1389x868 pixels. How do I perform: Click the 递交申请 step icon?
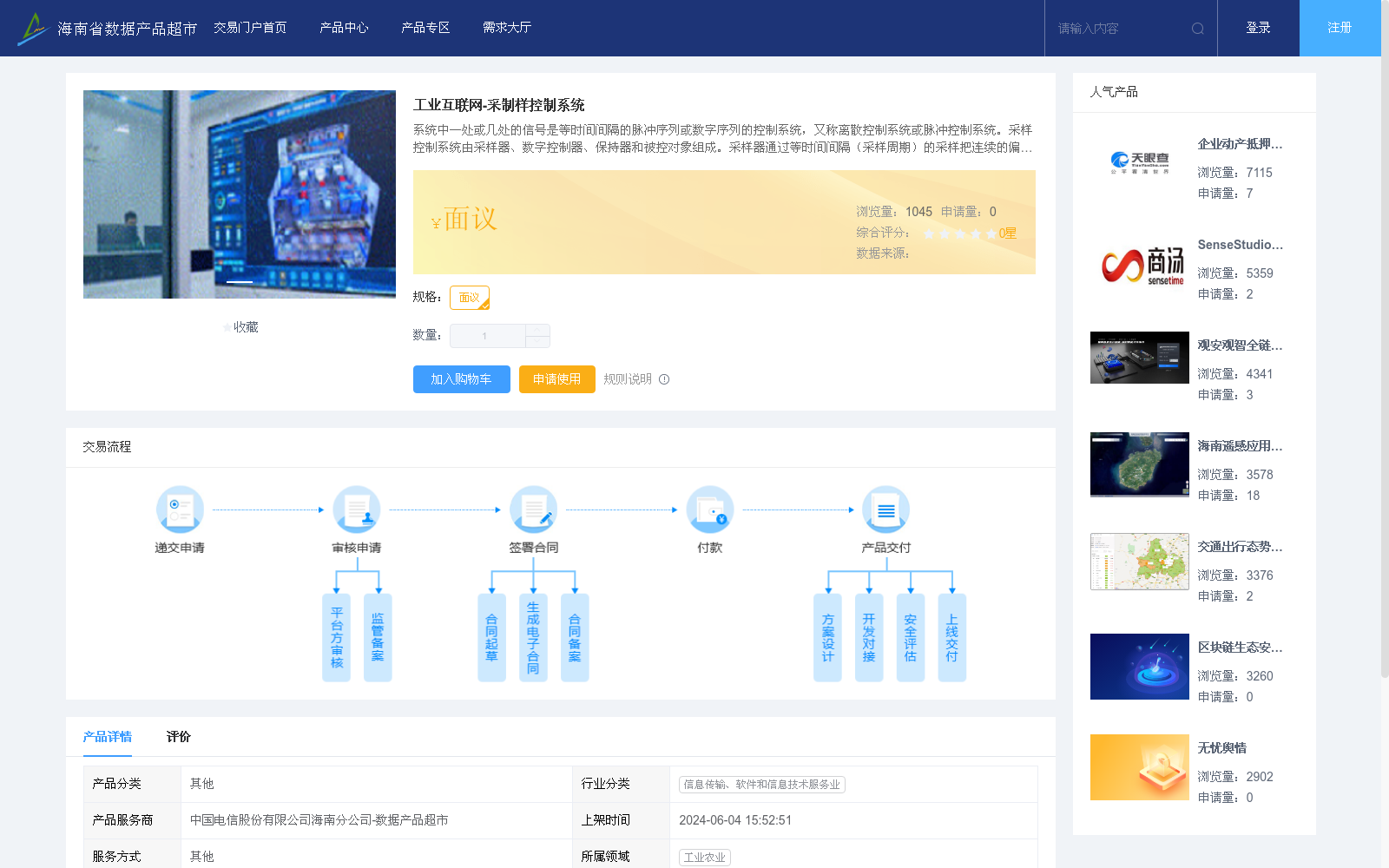point(180,510)
